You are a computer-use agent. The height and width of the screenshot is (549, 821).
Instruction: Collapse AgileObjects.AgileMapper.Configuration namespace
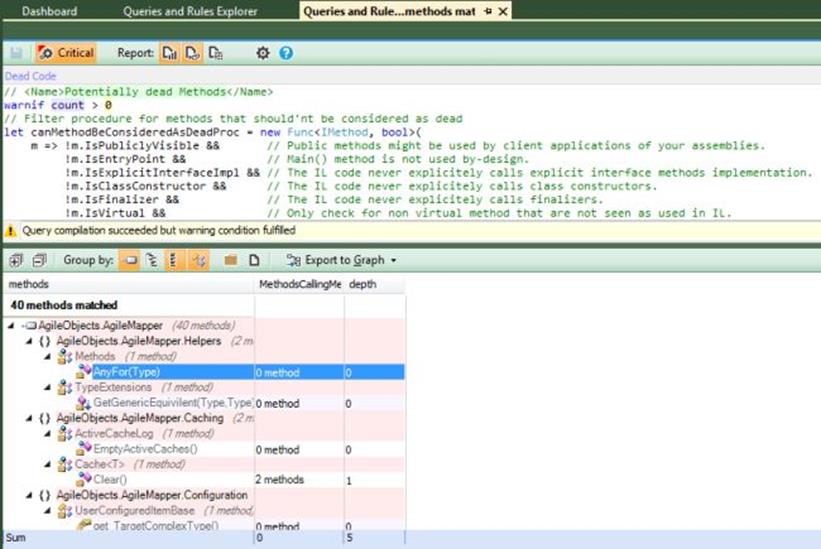point(29,495)
